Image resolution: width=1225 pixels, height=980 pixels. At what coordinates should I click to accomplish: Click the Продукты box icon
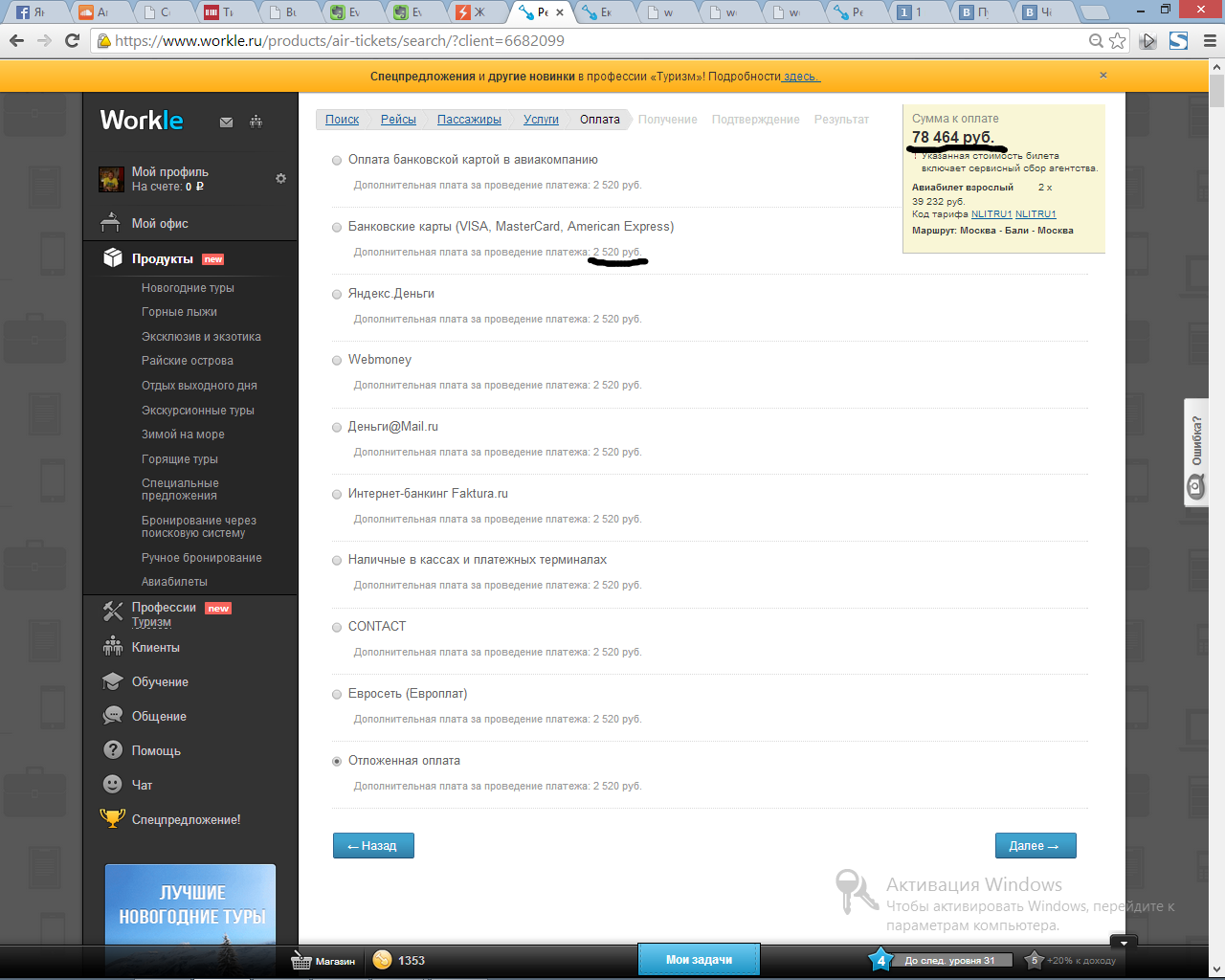click(x=113, y=257)
